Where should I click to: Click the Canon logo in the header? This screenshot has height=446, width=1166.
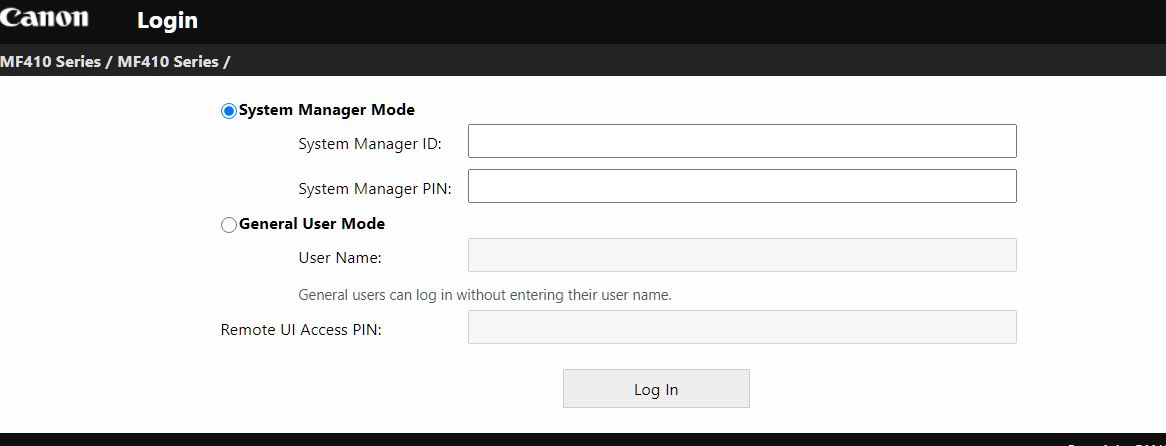[44, 18]
